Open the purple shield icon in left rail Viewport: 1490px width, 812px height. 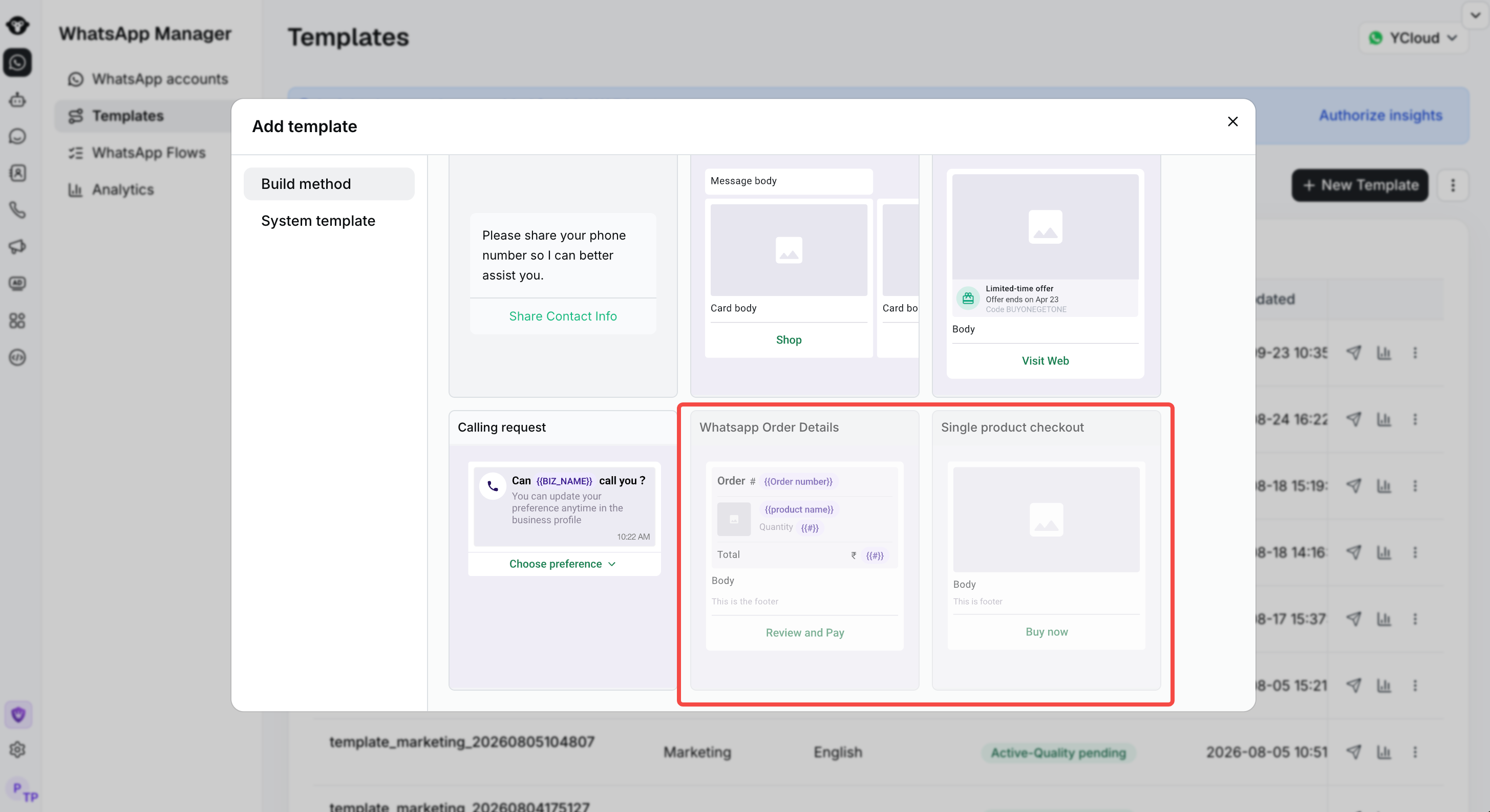18,715
